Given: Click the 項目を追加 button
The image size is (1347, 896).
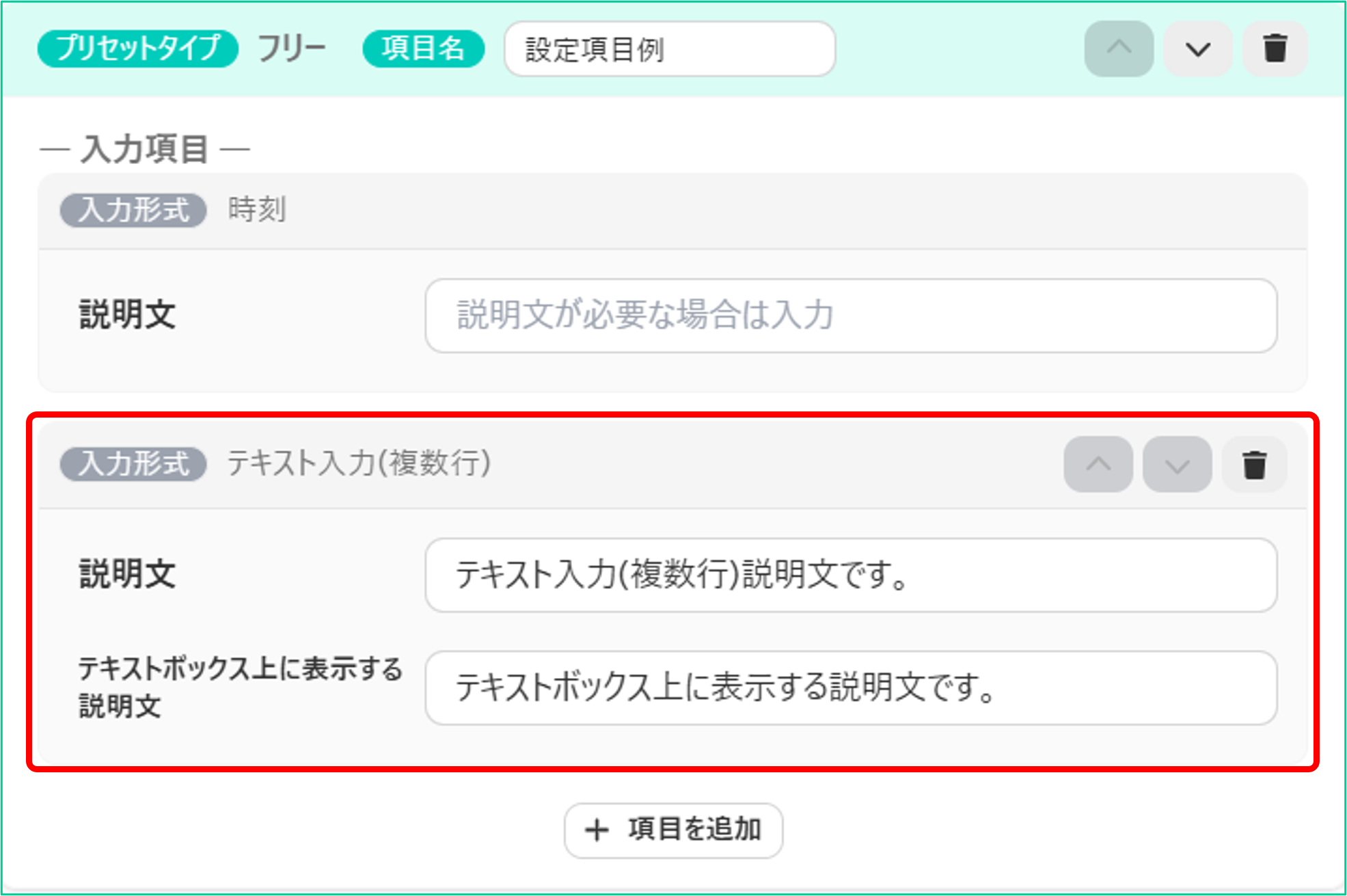Looking at the screenshot, I should point(673,830).
